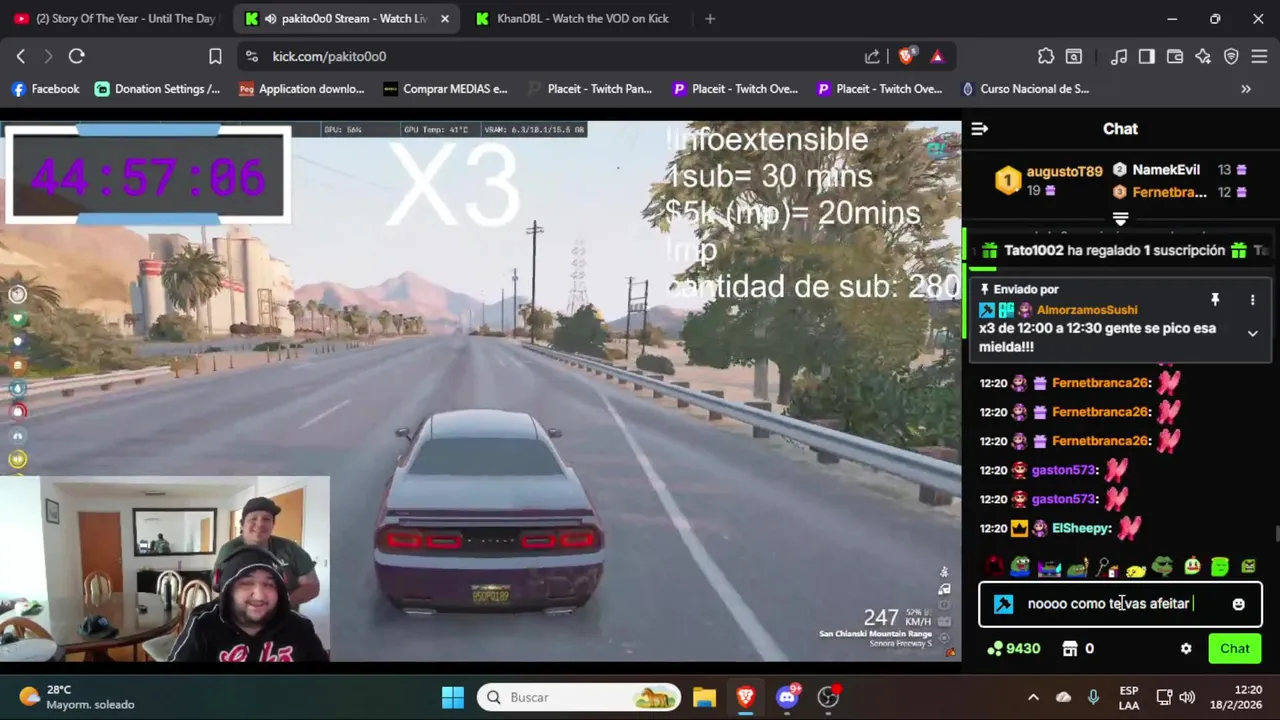This screenshot has height=720, width=1280.
Task: Go back to the previous page
Action: coord(20,57)
